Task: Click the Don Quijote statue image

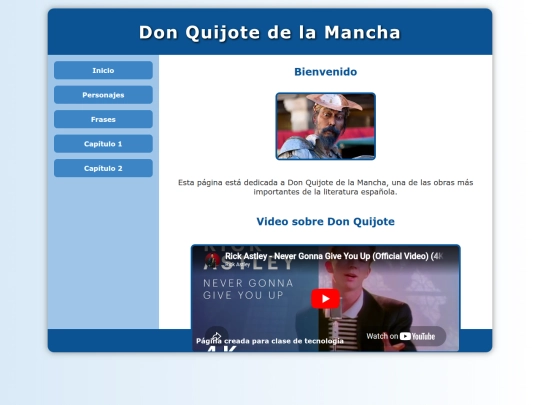Action: (x=325, y=126)
